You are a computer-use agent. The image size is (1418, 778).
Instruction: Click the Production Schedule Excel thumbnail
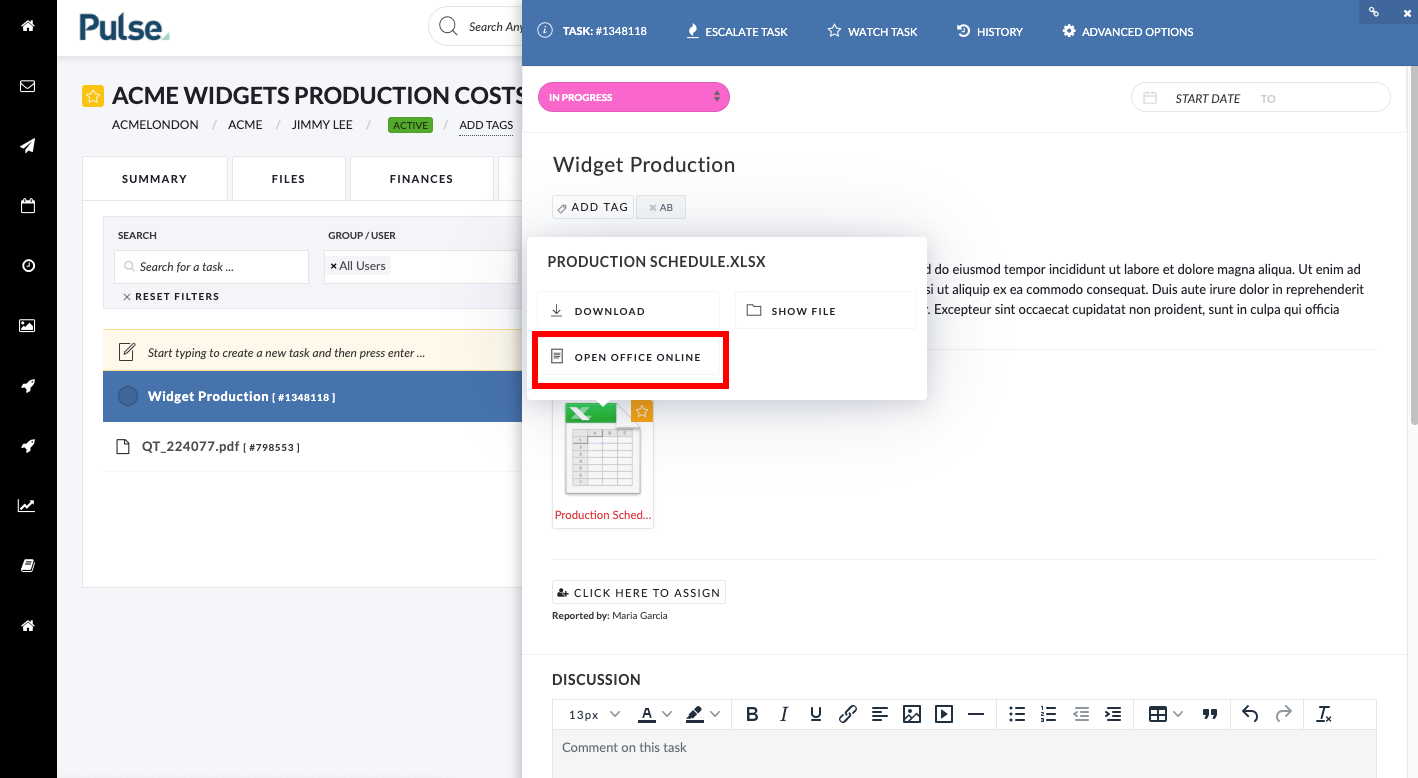click(602, 449)
